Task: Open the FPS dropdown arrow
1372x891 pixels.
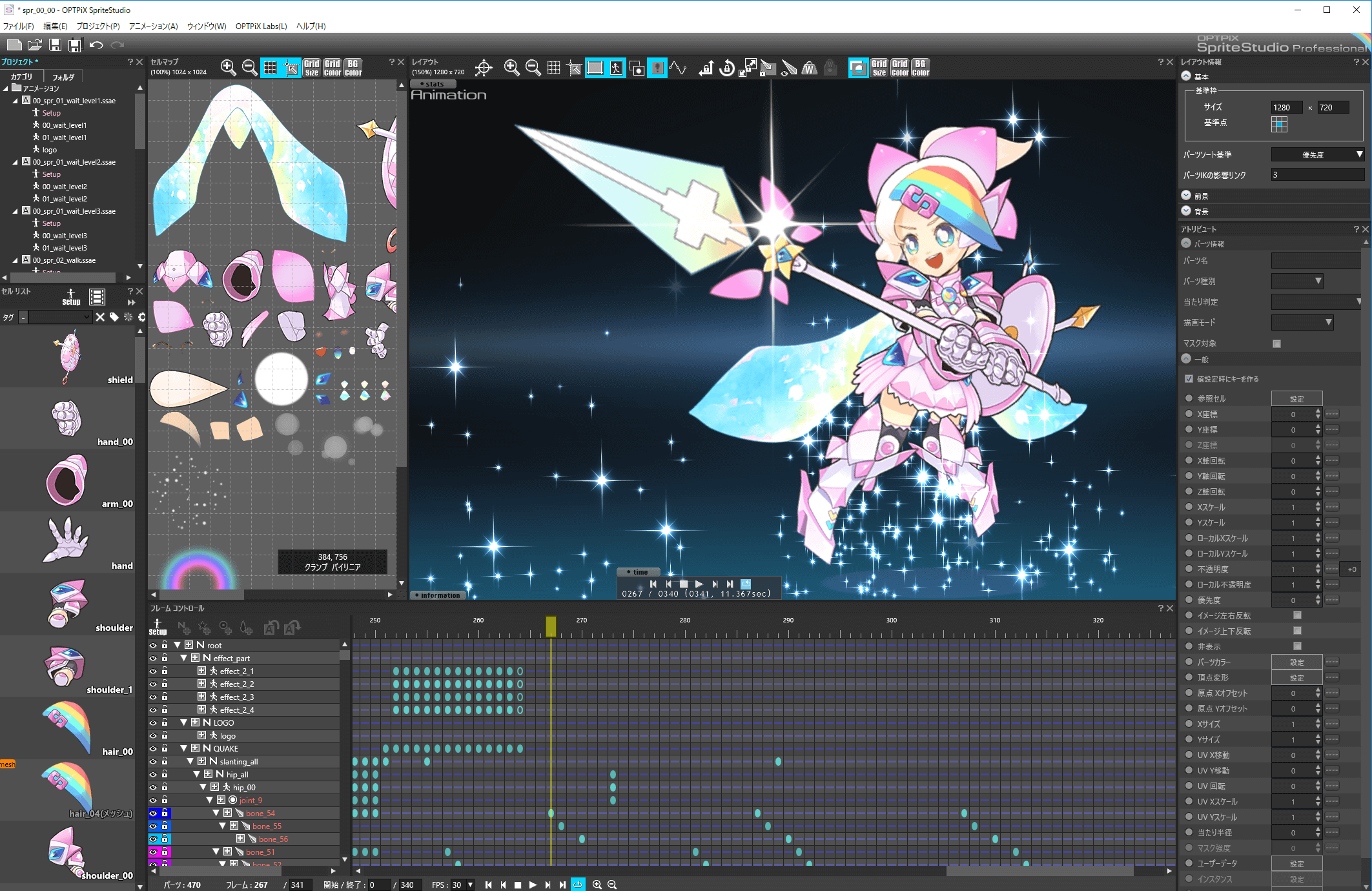Action: pyautogui.click(x=470, y=885)
